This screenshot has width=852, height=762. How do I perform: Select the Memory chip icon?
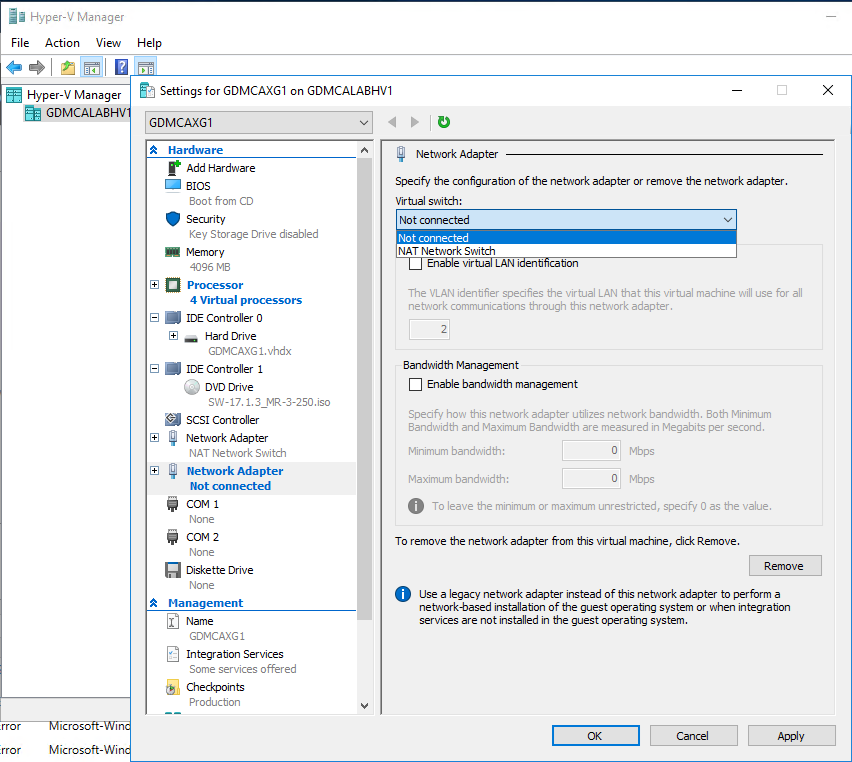pos(173,252)
